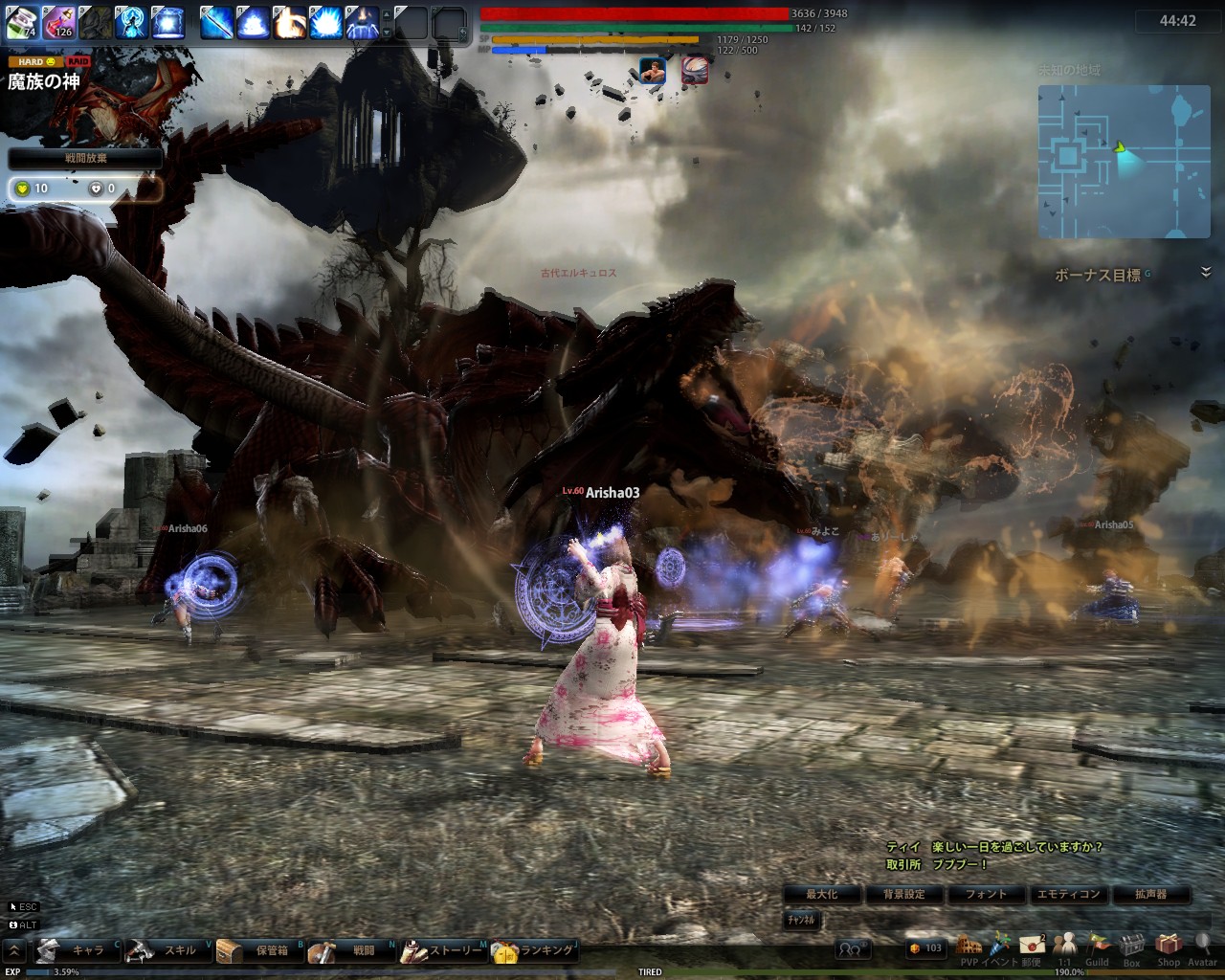Cast the orange slash skill in slot 8

289,21
